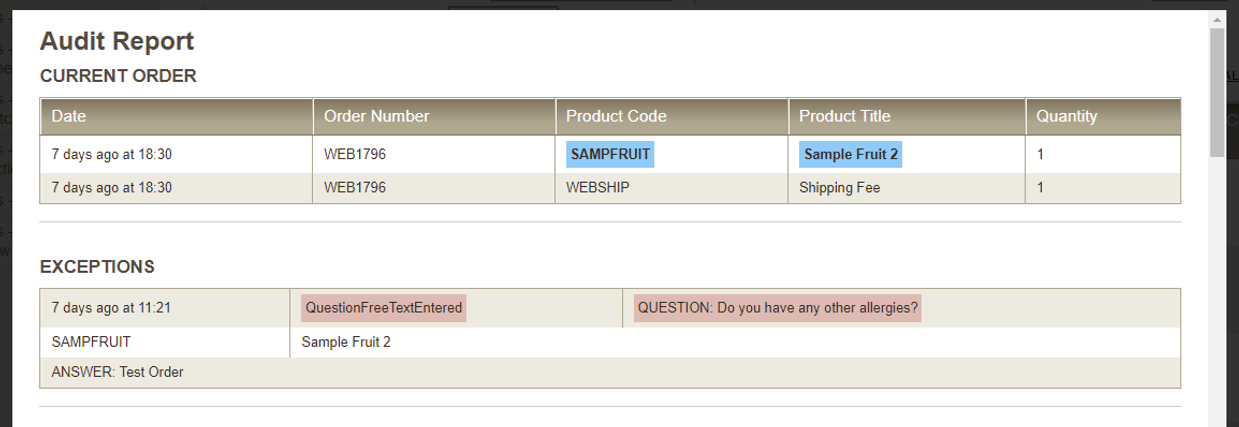Click the WEBSHIP product code cell
The width and height of the screenshot is (1239, 427).
coord(672,187)
